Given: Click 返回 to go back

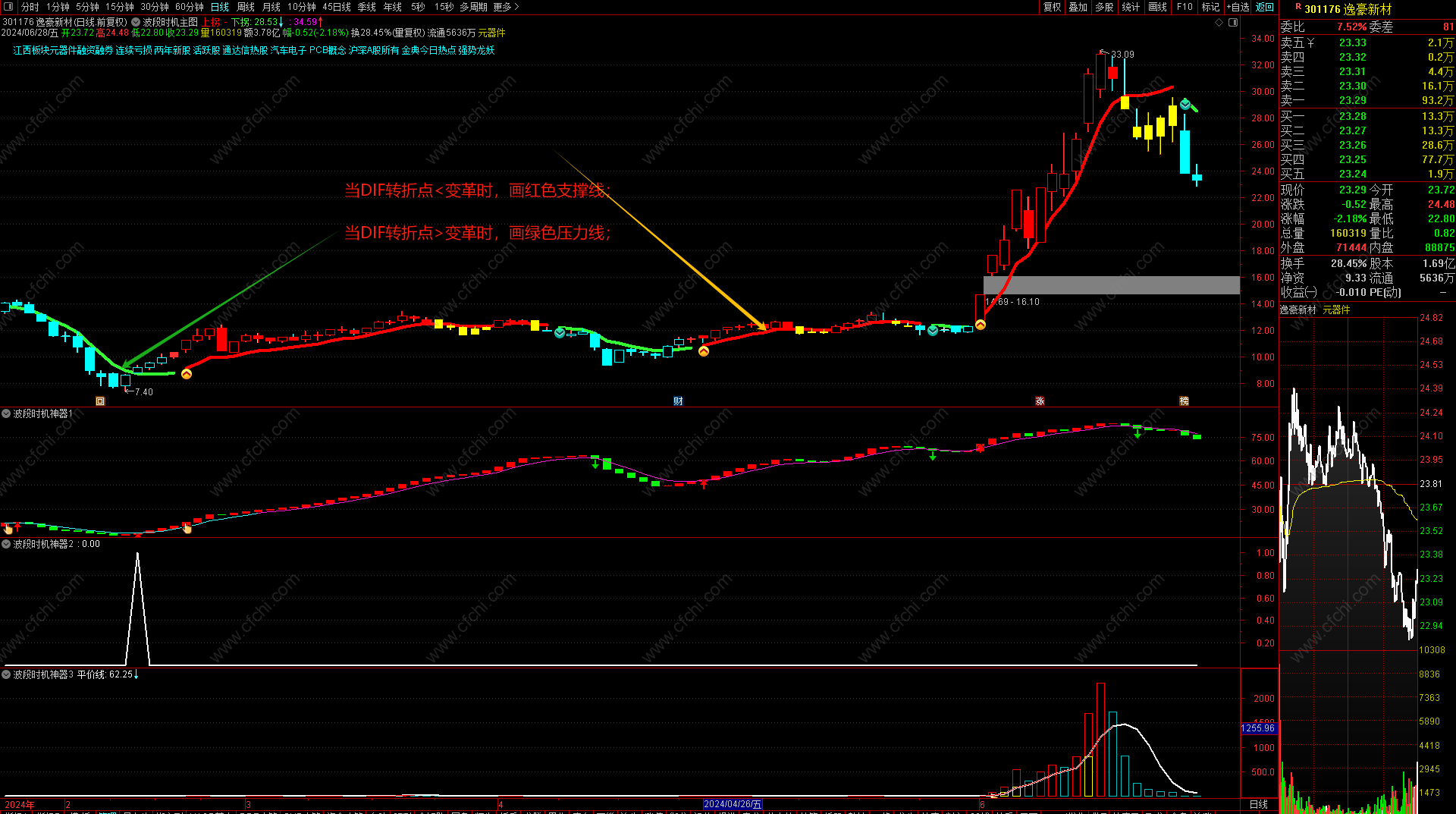Looking at the screenshot, I should pyautogui.click(x=1265, y=7).
